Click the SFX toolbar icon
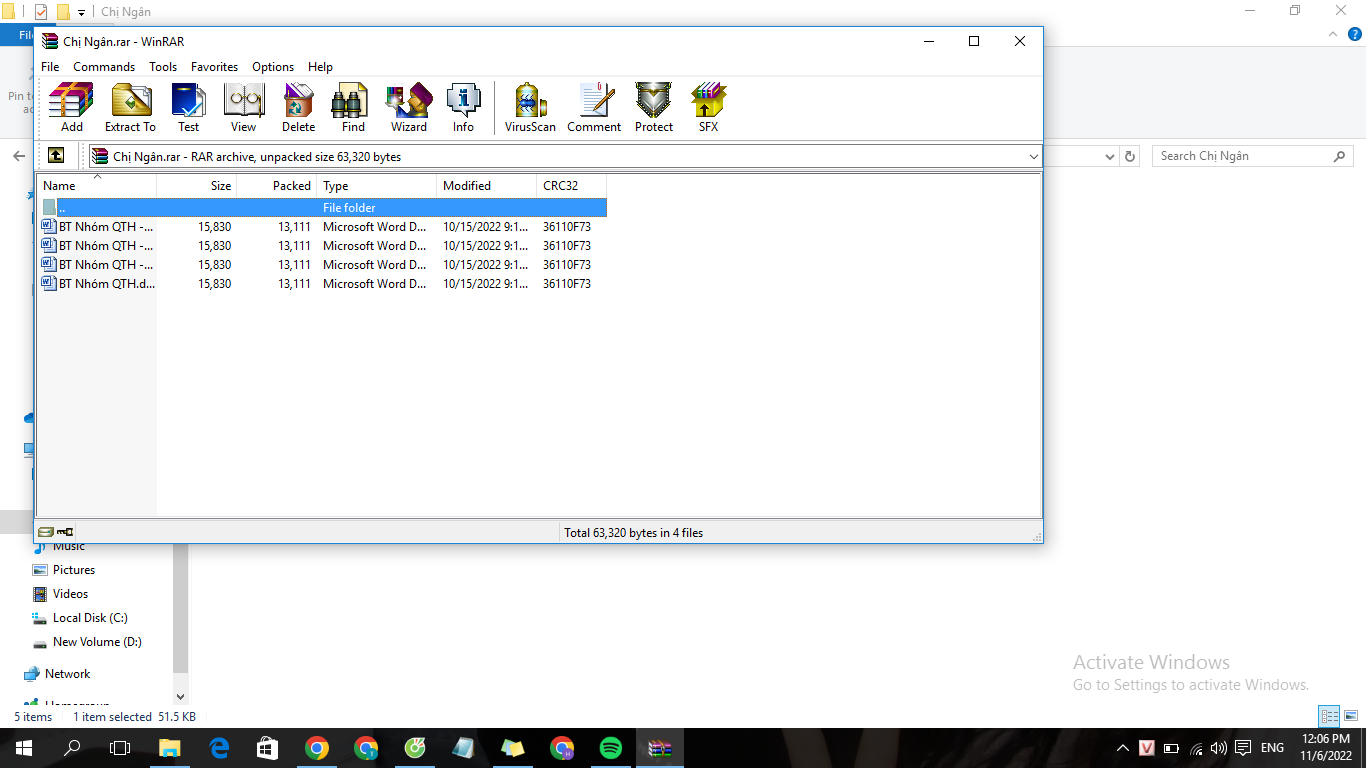Screen dimensions: 1366x768 point(708,107)
